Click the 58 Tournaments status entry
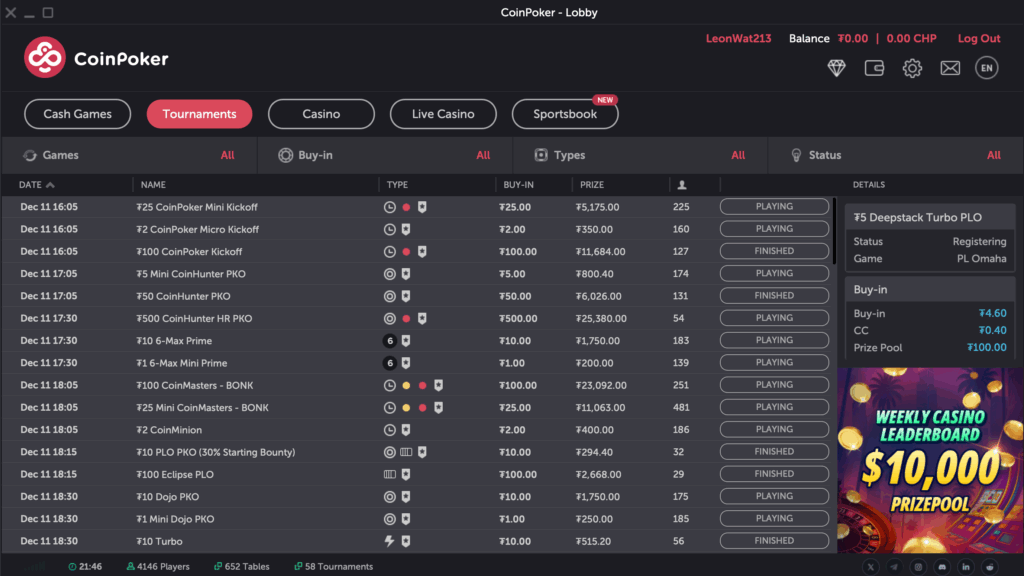This screenshot has width=1024, height=576. click(x=333, y=567)
